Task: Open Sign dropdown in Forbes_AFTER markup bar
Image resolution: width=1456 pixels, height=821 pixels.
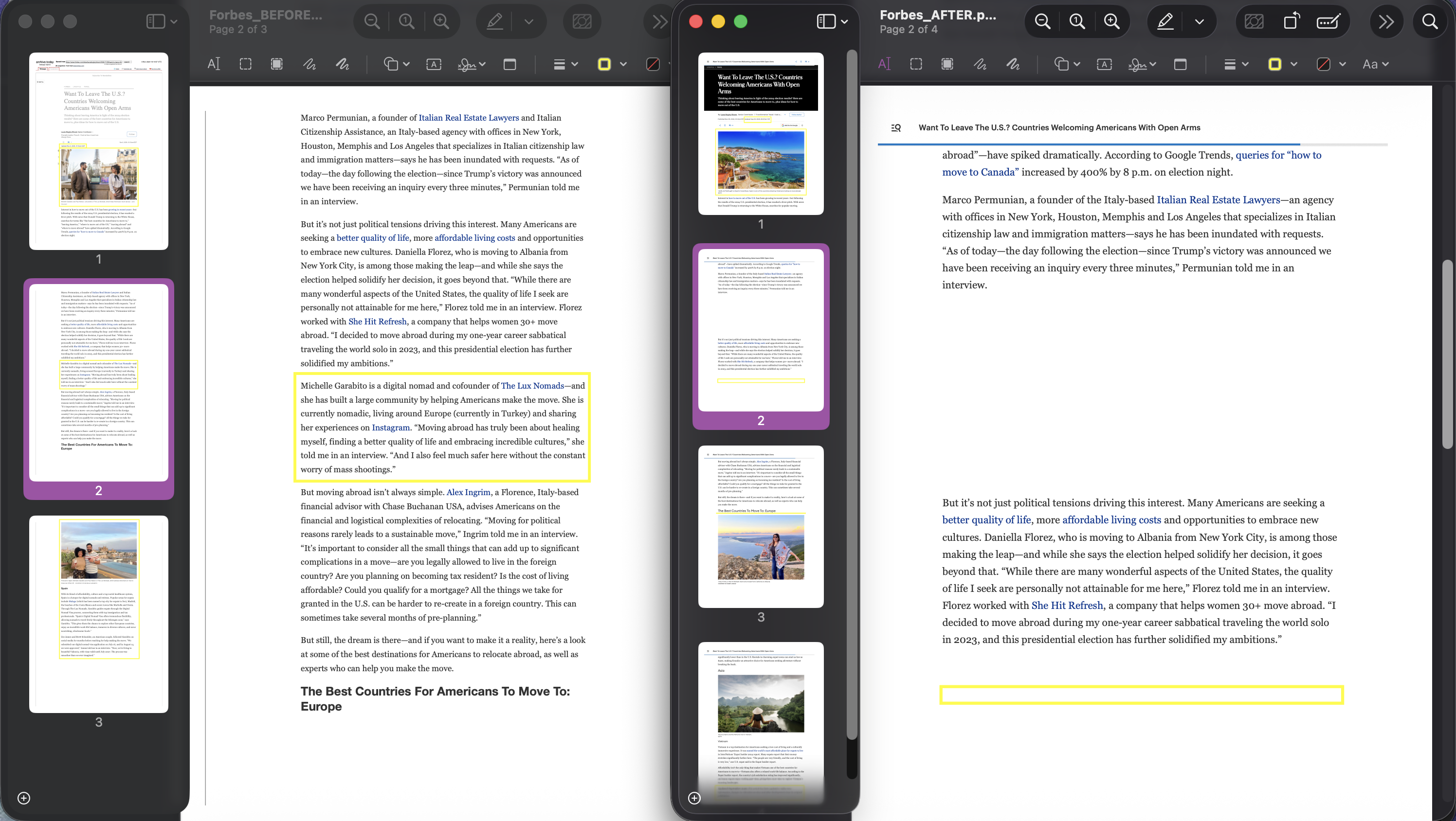Action: (x=1142, y=64)
